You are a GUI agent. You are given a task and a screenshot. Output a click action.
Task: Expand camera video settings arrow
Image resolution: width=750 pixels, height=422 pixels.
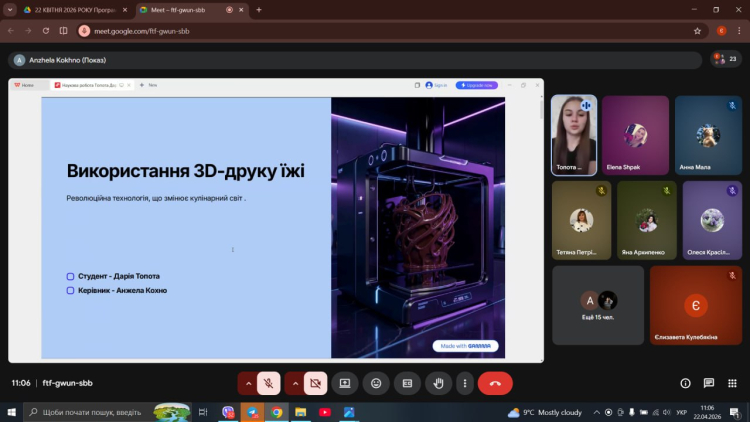[295, 383]
